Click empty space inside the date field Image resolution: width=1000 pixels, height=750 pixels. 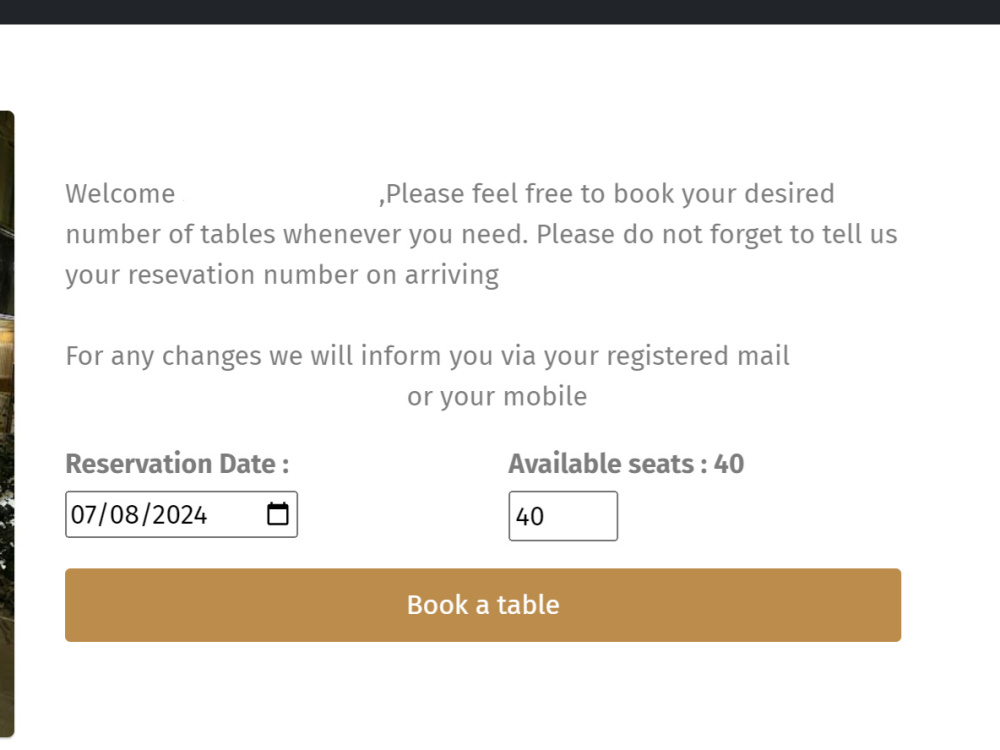(x=236, y=515)
